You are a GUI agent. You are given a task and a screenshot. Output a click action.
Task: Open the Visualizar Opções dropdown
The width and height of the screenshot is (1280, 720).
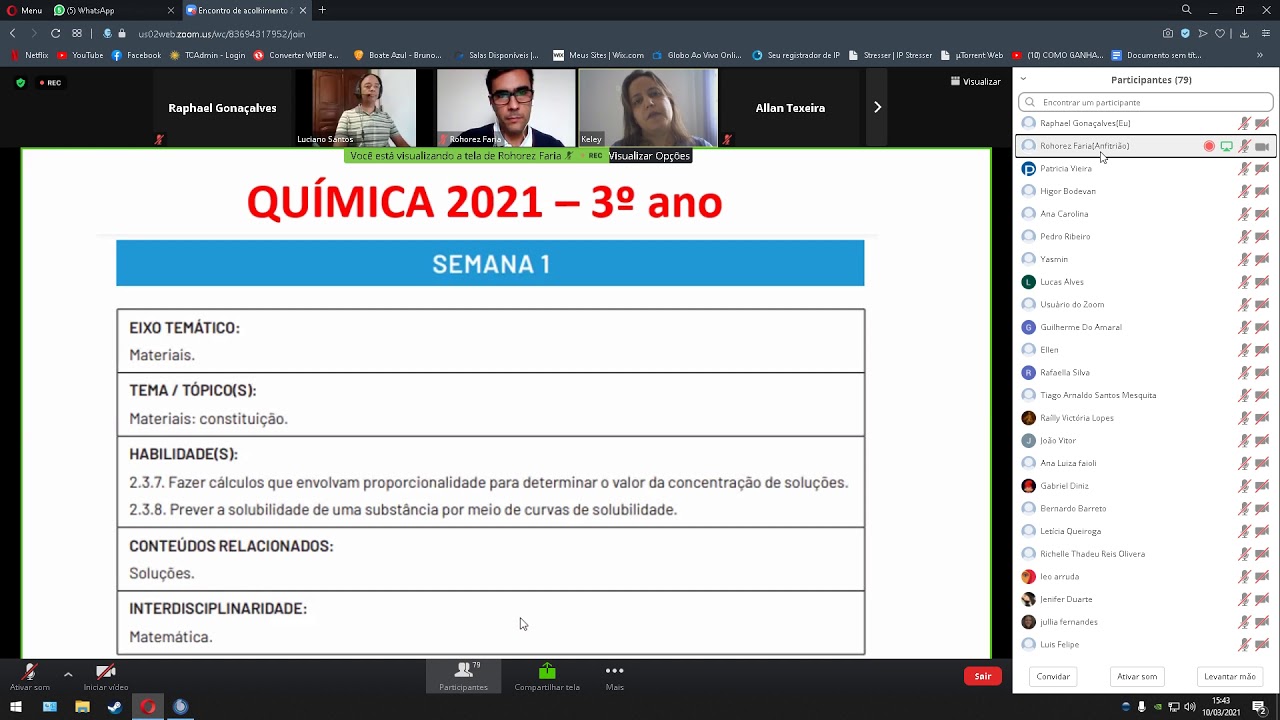pyautogui.click(x=649, y=156)
